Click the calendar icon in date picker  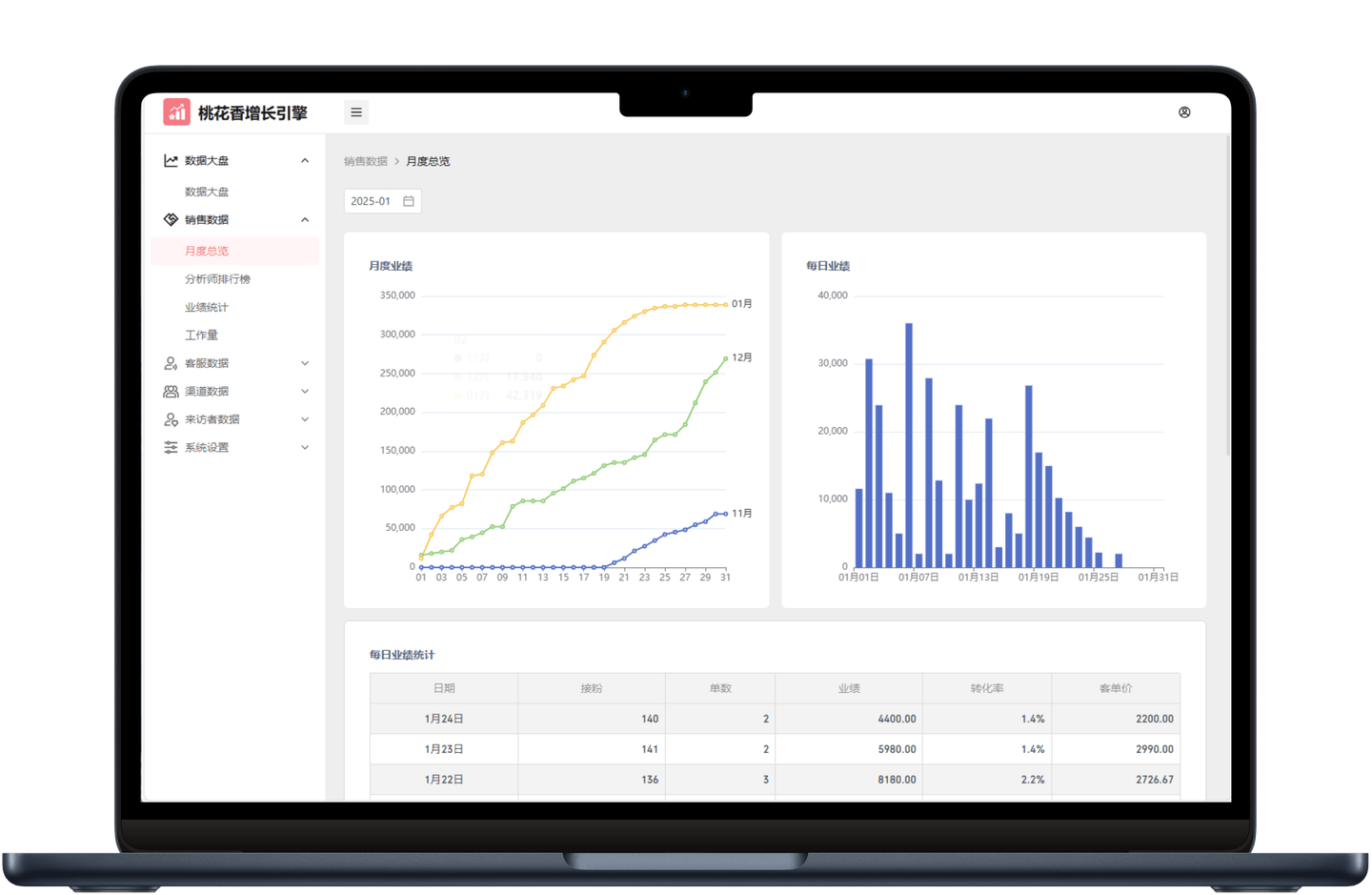409,201
